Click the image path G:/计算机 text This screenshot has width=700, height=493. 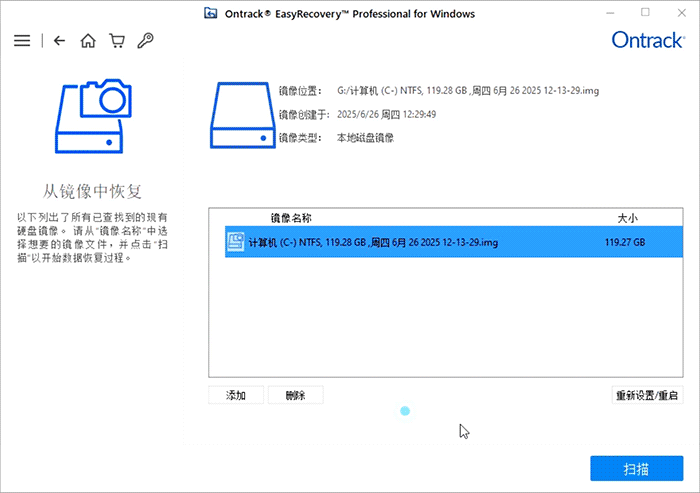(468, 91)
